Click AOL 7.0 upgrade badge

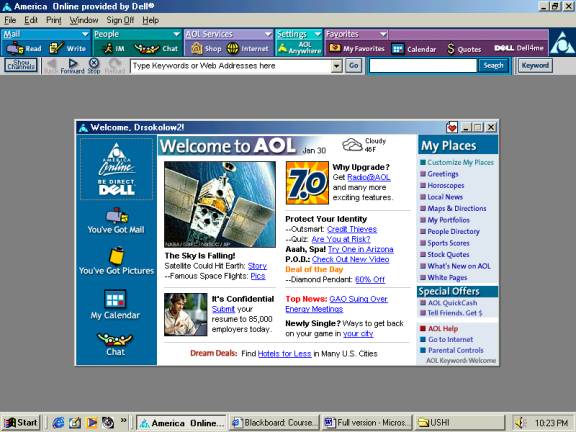[x=307, y=183]
